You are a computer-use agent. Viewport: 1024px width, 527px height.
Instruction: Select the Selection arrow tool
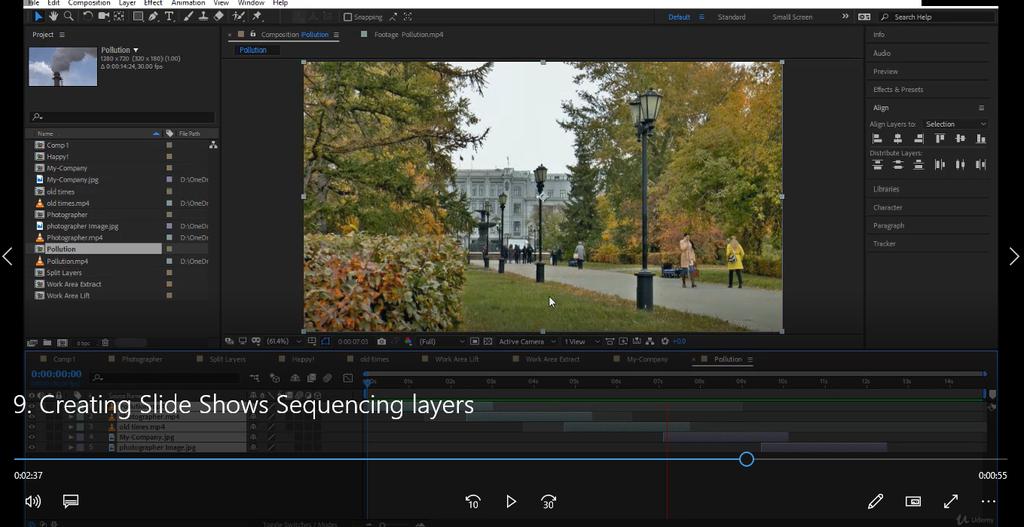pos(37,16)
